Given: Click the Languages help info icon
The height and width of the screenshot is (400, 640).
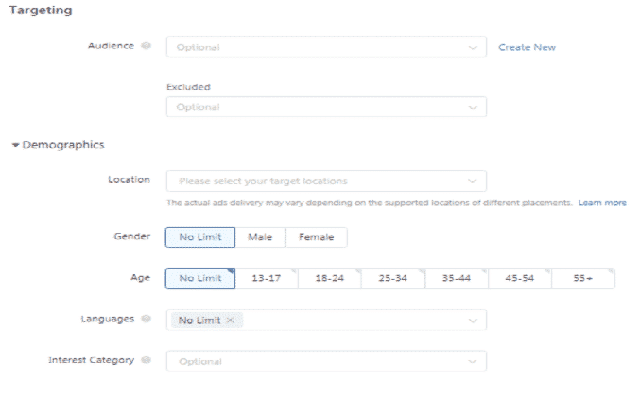Looking at the screenshot, I should click(x=146, y=319).
